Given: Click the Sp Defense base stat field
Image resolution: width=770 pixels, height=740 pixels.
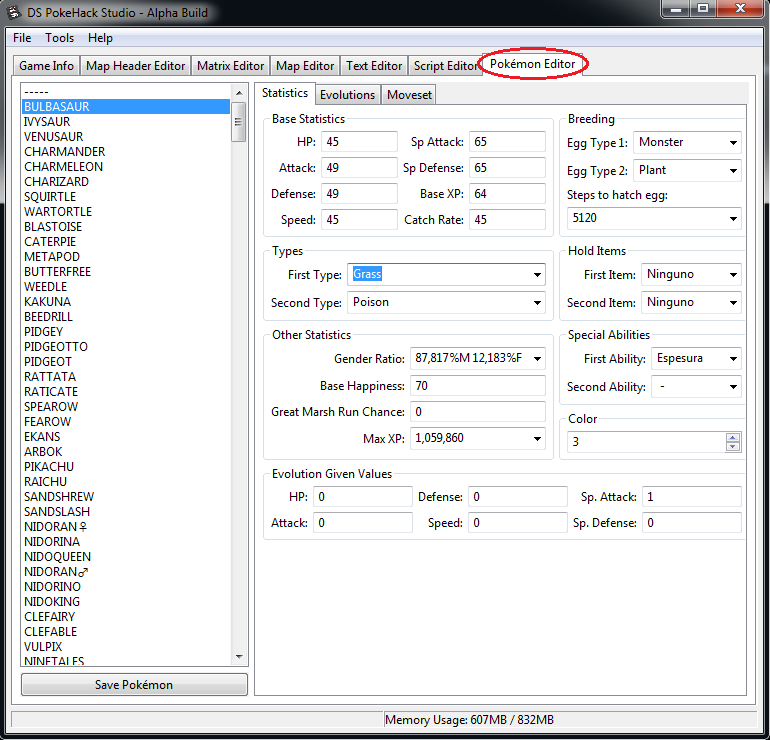Looking at the screenshot, I should click(x=507, y=167).
